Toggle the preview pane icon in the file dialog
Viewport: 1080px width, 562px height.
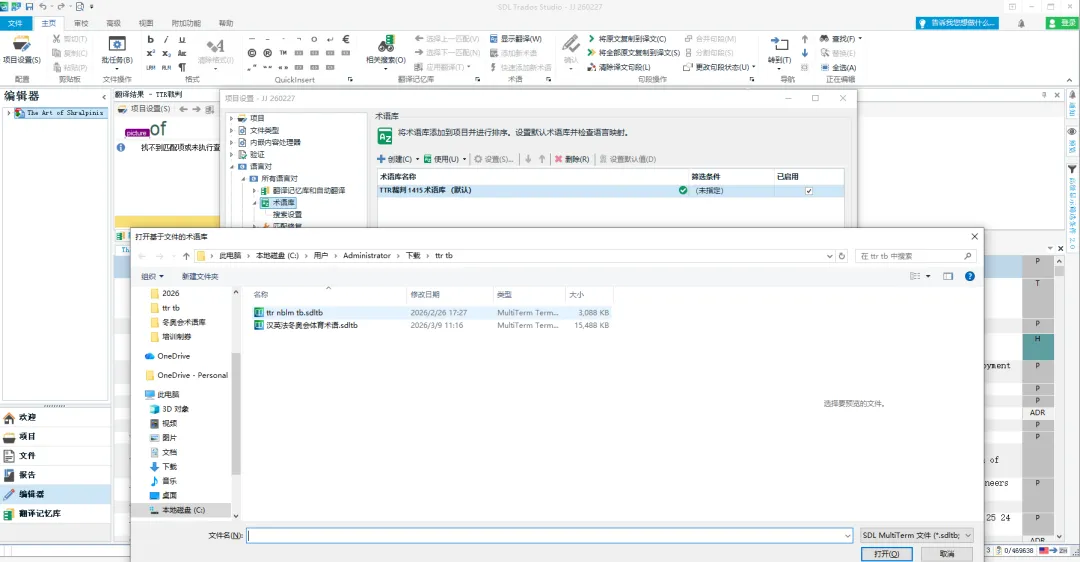(948, 276)
